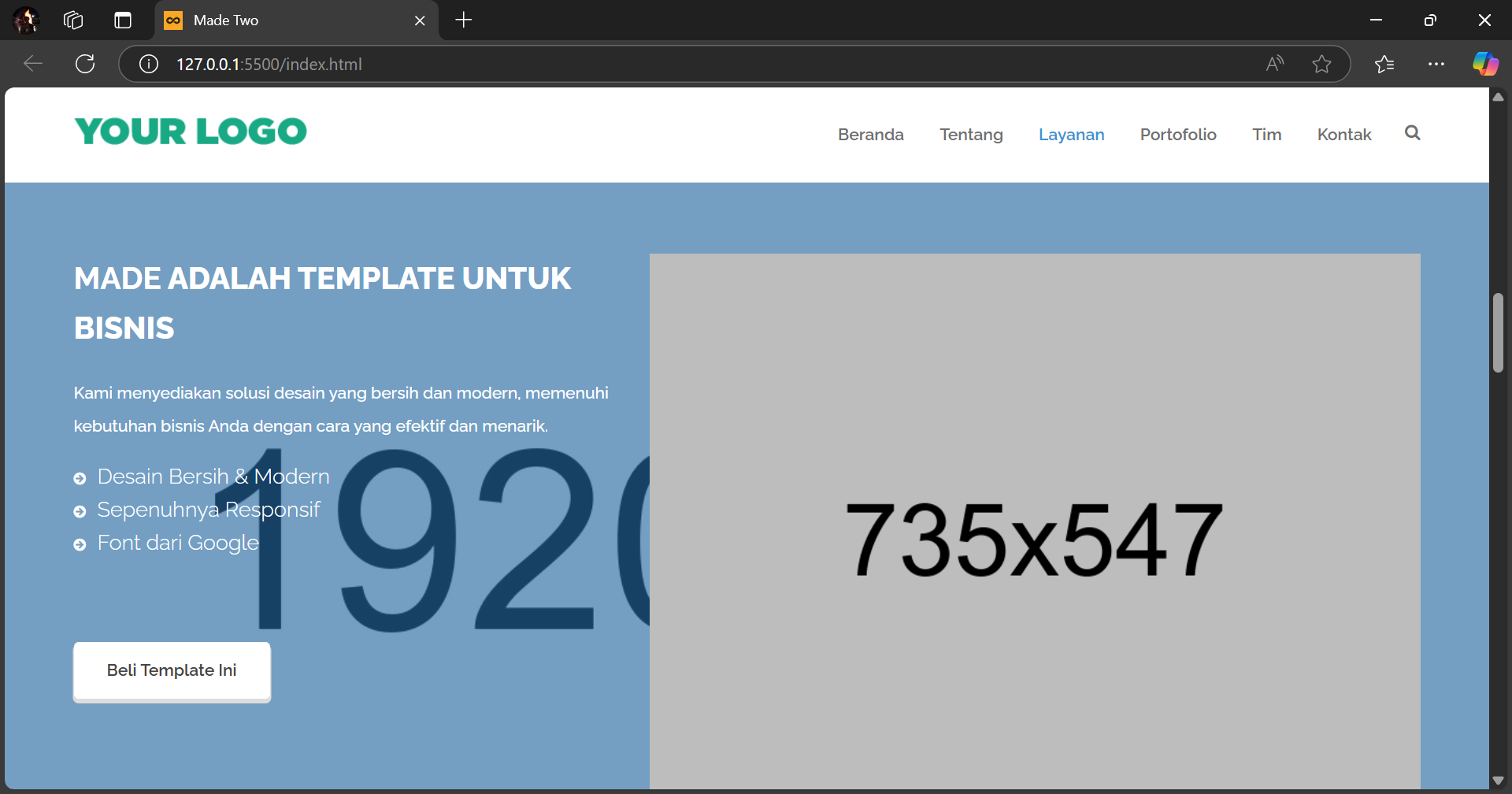Open the Favorites list icon
This screenshot has height=794, width=1512.
click(x=1384, y=64)
